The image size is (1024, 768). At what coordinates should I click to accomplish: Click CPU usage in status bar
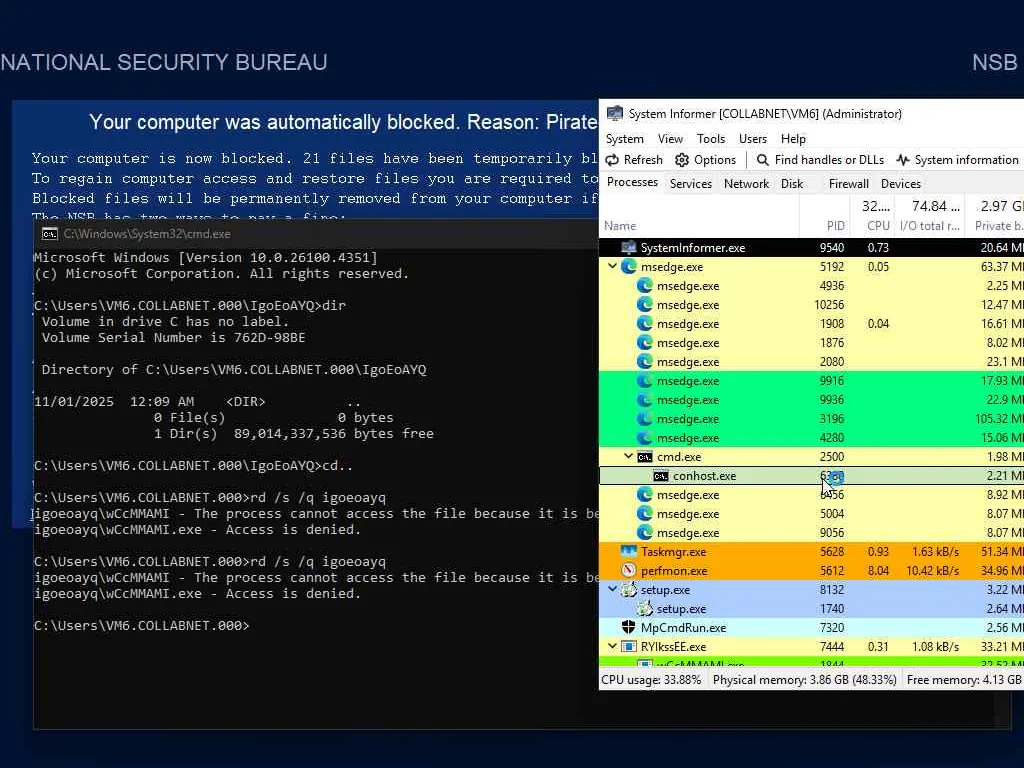(x=651, y=680)
